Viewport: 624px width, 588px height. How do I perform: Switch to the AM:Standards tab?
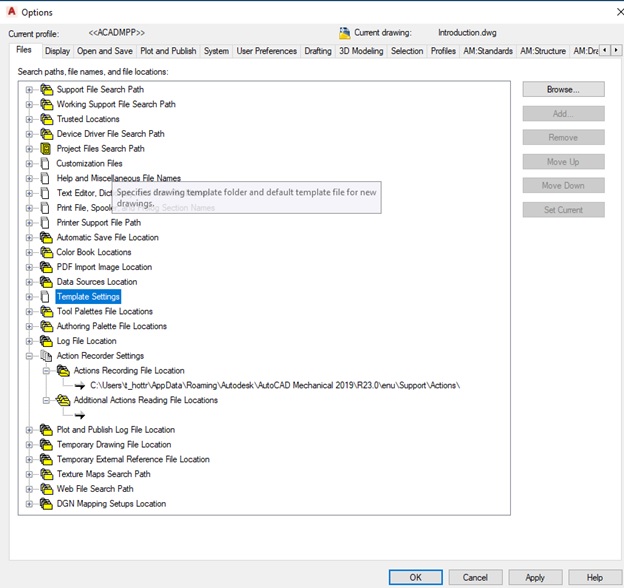[488, 51]
